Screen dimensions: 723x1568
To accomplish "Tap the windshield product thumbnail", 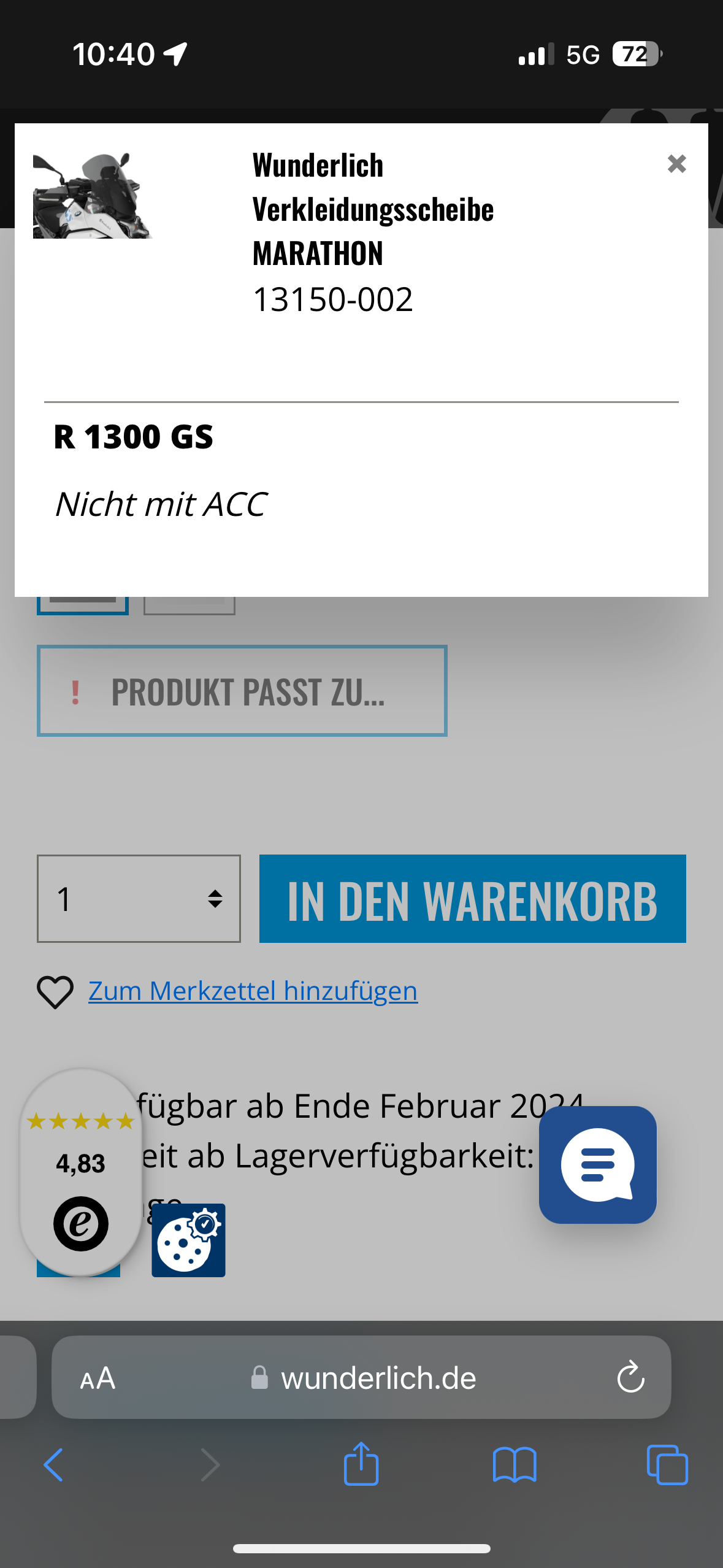I will (92, 195).
